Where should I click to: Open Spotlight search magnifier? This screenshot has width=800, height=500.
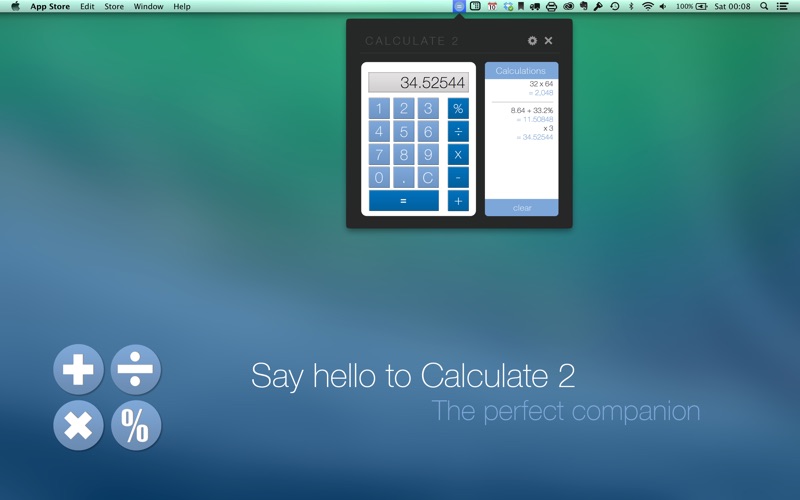764,6
